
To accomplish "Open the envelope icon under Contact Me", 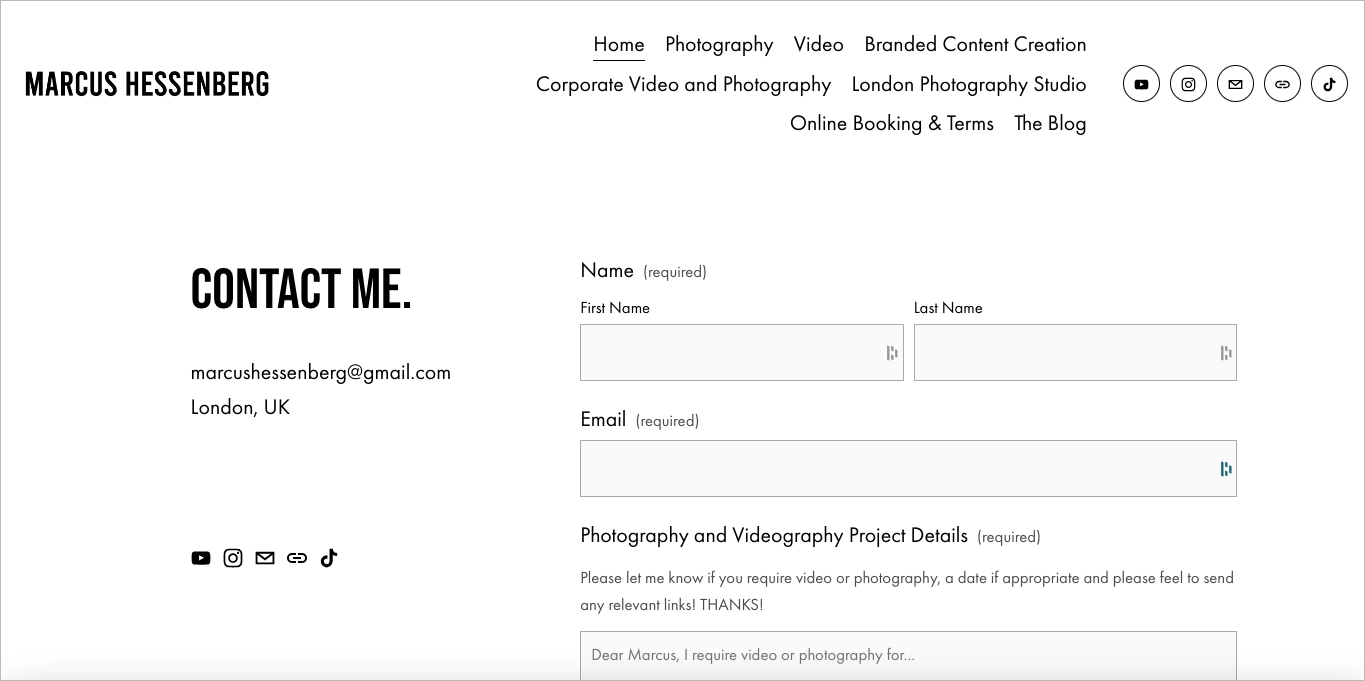I will 265,558.
